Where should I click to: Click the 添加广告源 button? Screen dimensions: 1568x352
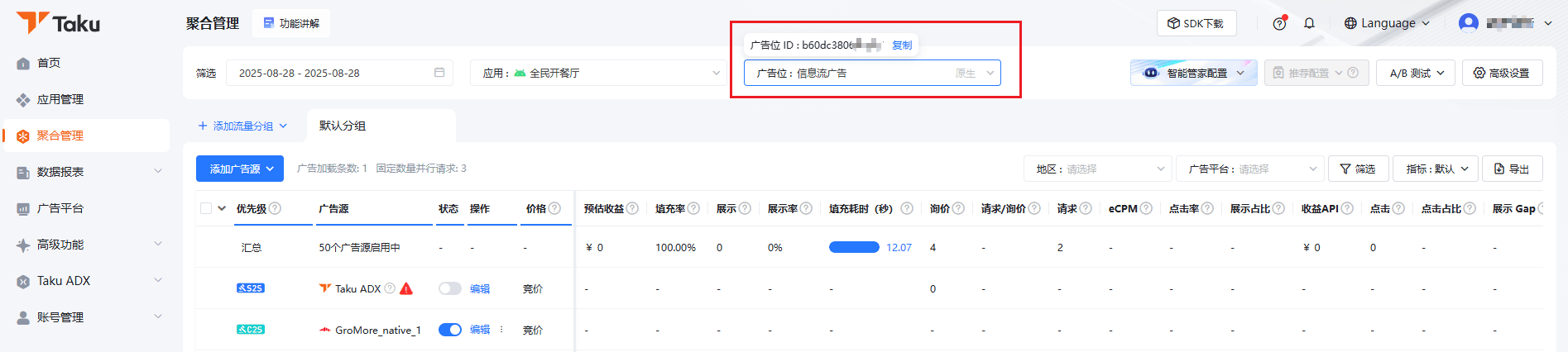pos(240,169)
